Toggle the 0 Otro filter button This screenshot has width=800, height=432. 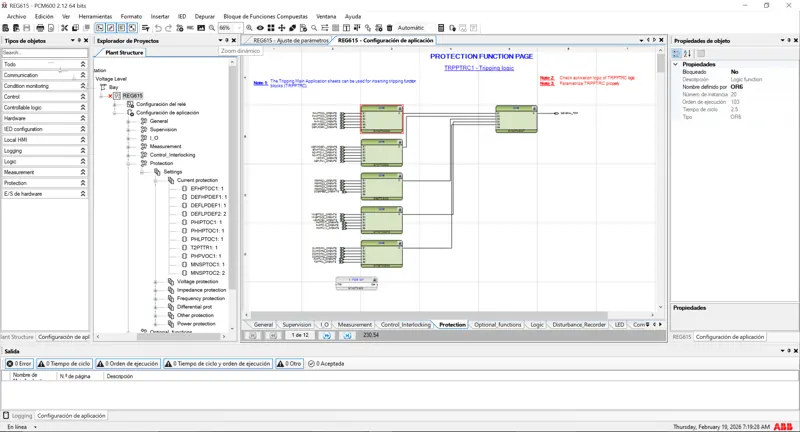[x=289, y=364]
